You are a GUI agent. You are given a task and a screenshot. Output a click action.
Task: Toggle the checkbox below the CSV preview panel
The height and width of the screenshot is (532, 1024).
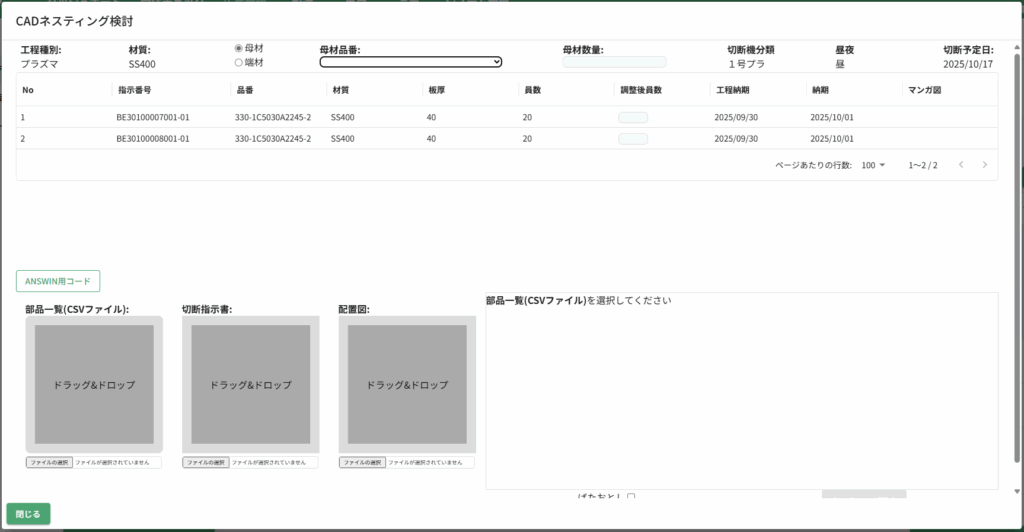coord(631,497)
